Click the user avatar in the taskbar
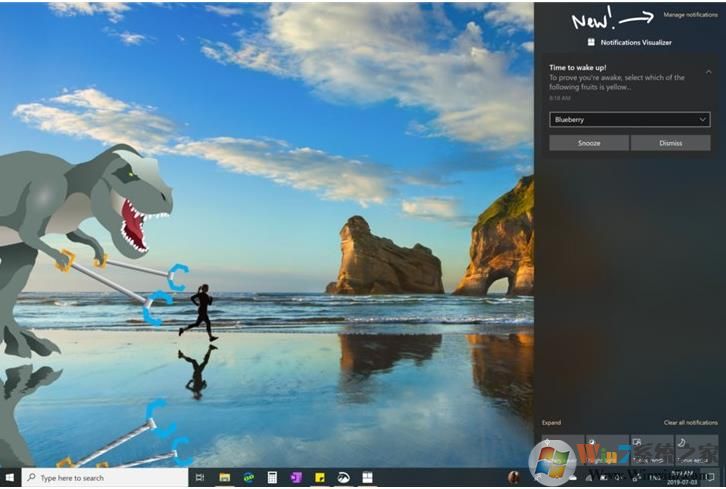726x489 pixels. coord(513,477)
